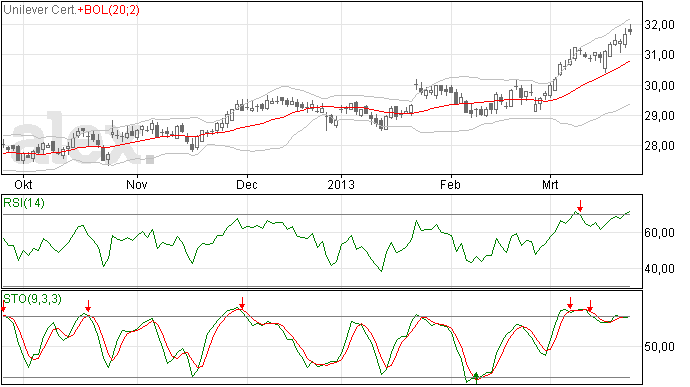690x387 pixels.
Task: Select the 2013 date axis label
Action: [341, 184]
